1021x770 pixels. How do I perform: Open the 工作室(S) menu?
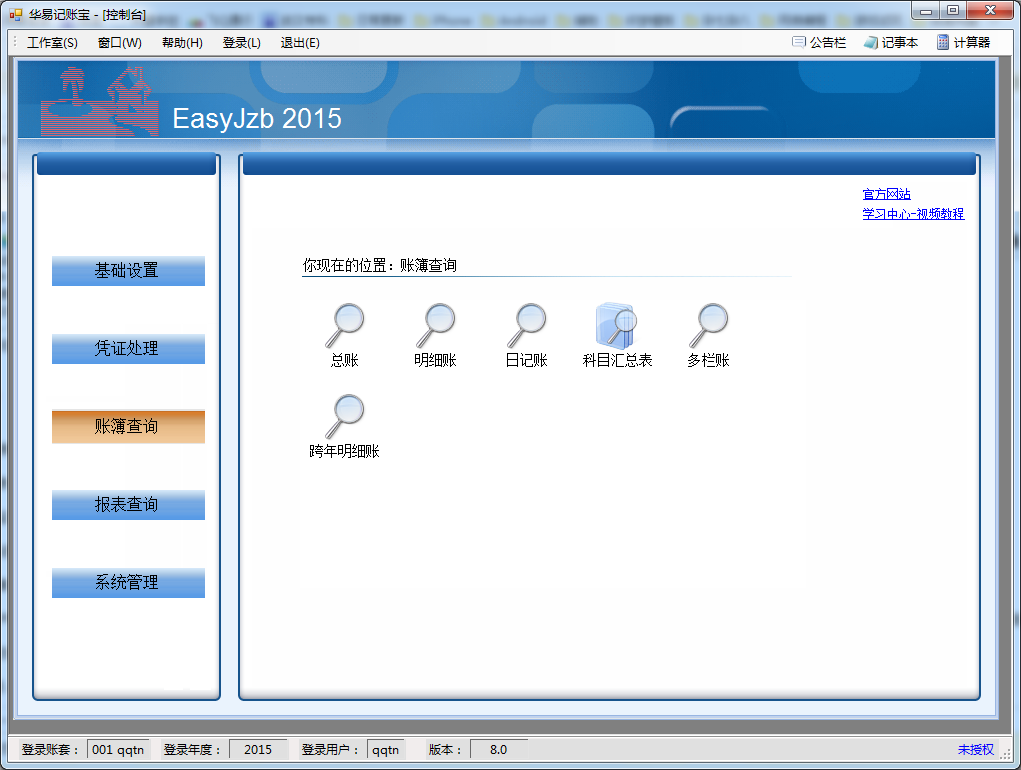52,42
